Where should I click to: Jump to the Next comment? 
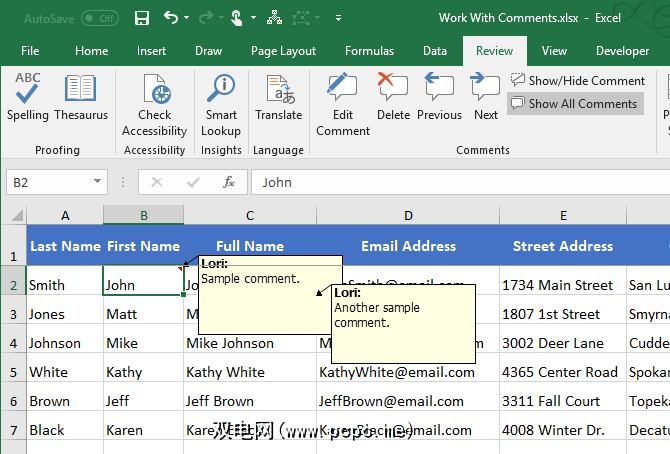[486, 98]
